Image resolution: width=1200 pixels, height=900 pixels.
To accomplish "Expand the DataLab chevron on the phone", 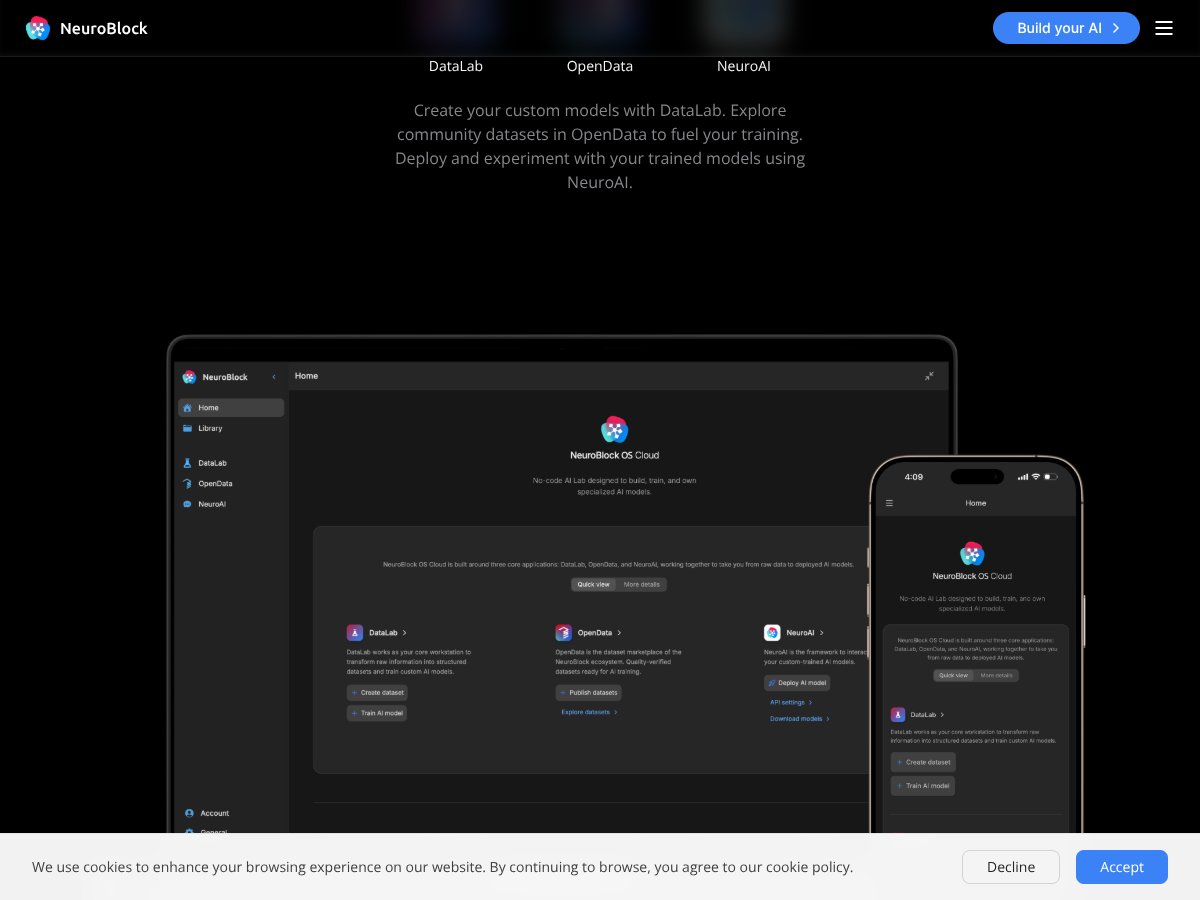I will [942, 714].
